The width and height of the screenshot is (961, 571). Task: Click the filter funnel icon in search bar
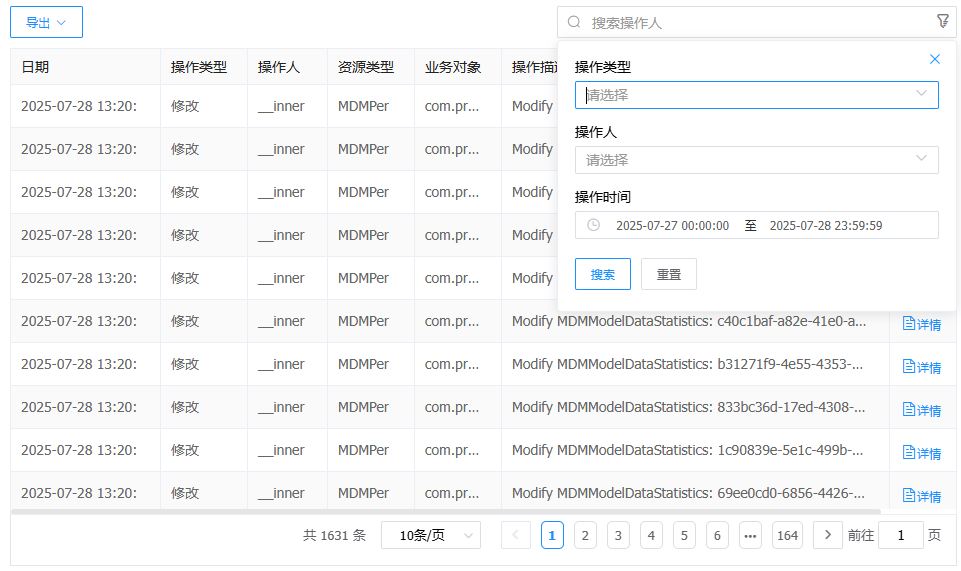point(942,21)
